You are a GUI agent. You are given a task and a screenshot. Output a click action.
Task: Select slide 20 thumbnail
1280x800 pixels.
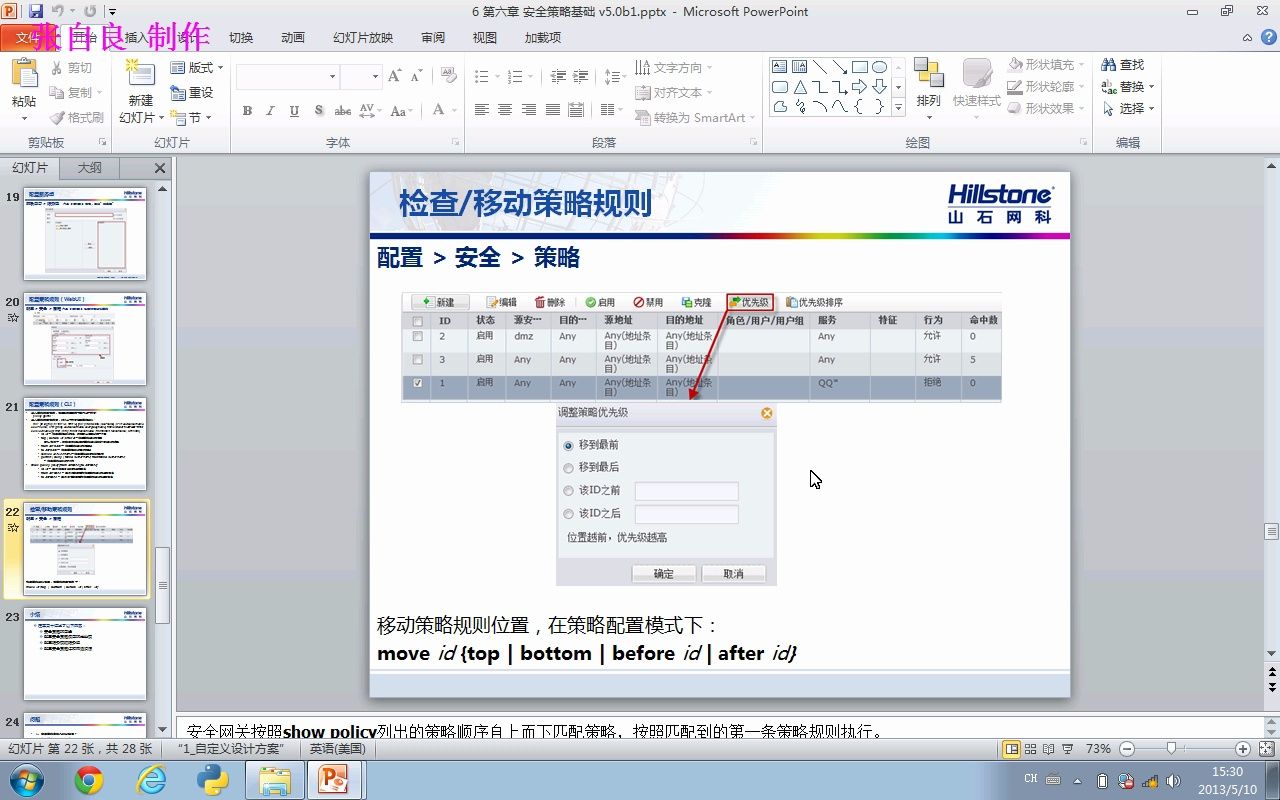coord(85,339)
